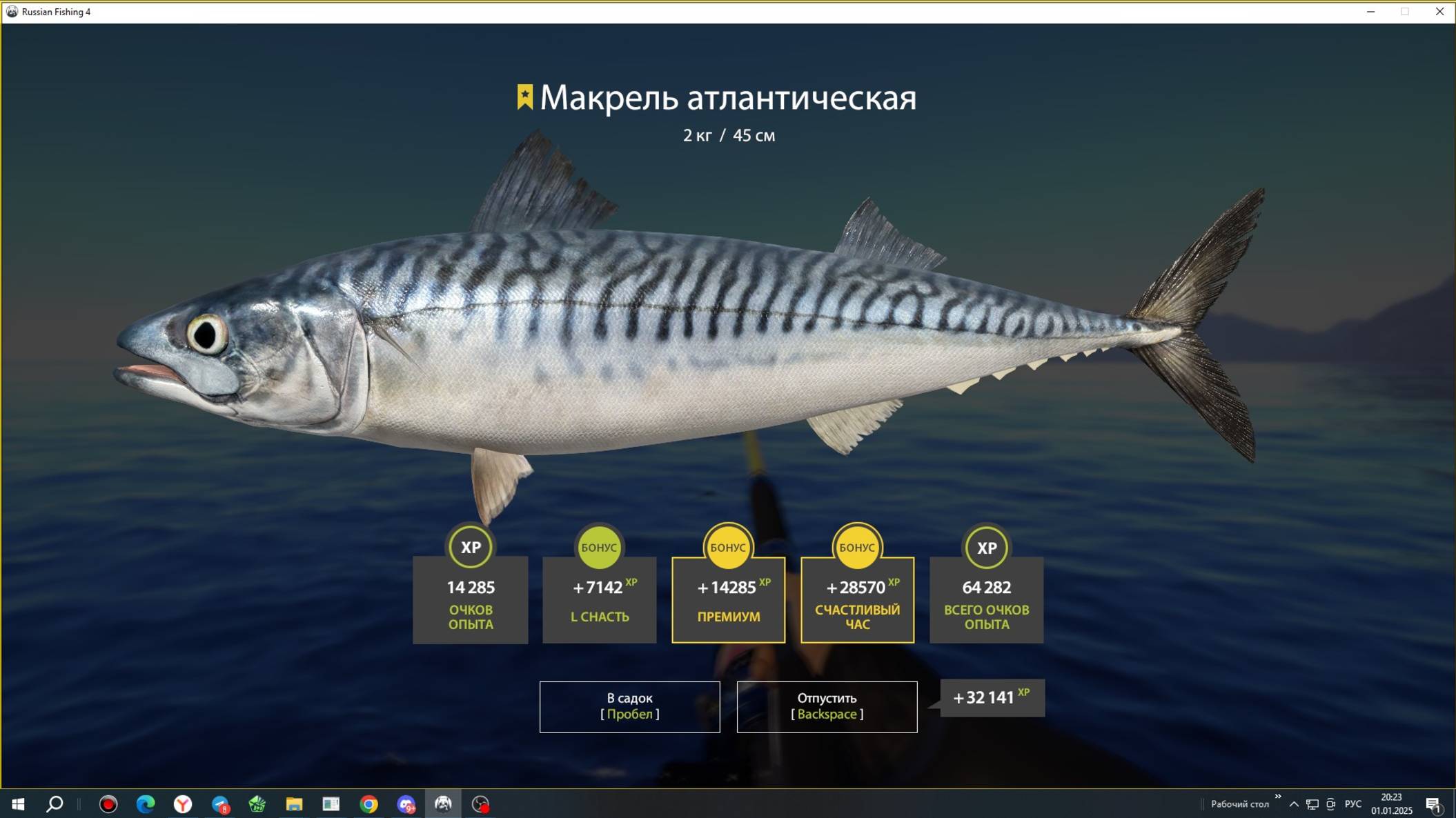Open the notification center icon
The image size is (1456, 818).
tap(1433, 804)
